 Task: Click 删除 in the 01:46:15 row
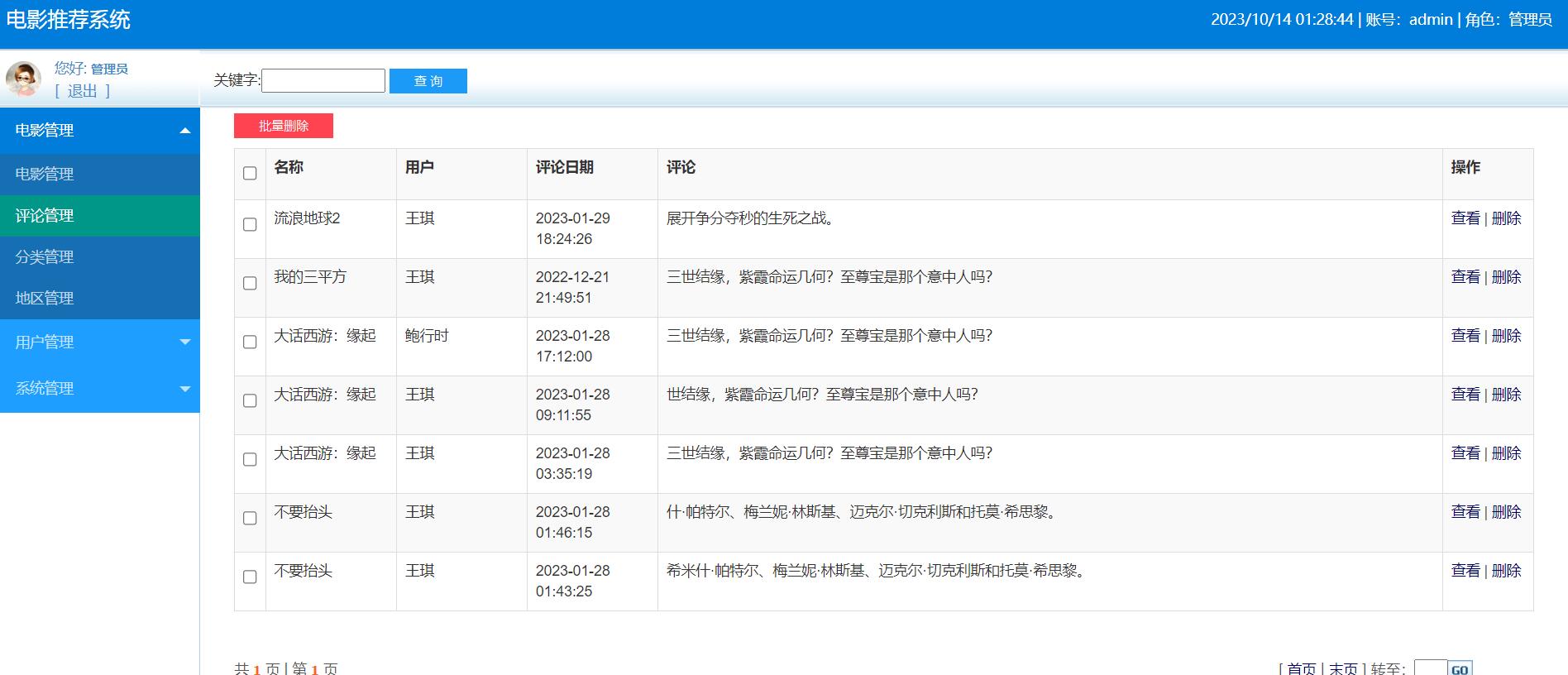[x=1507, y=512]
